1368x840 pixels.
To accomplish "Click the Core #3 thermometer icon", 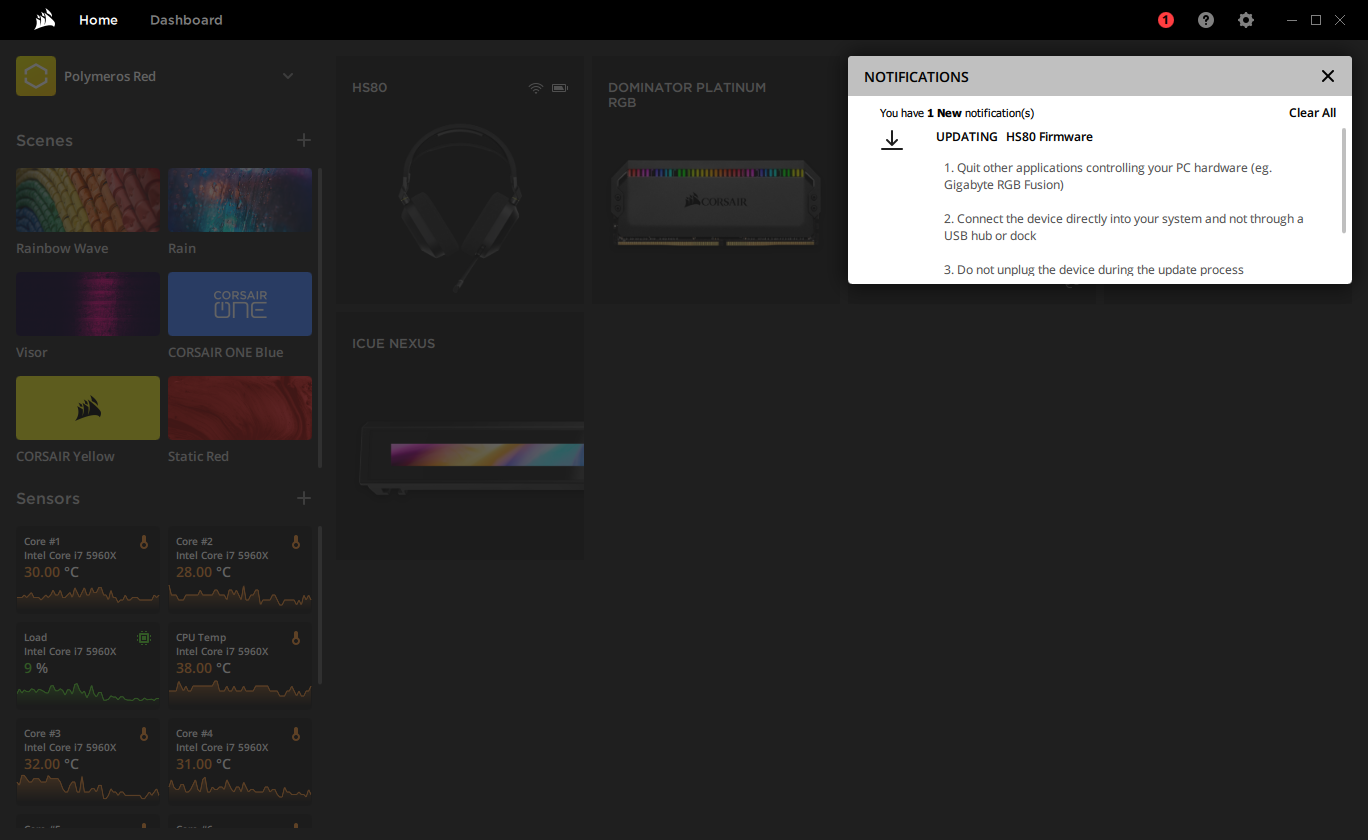I will click(x=144, y=734).
